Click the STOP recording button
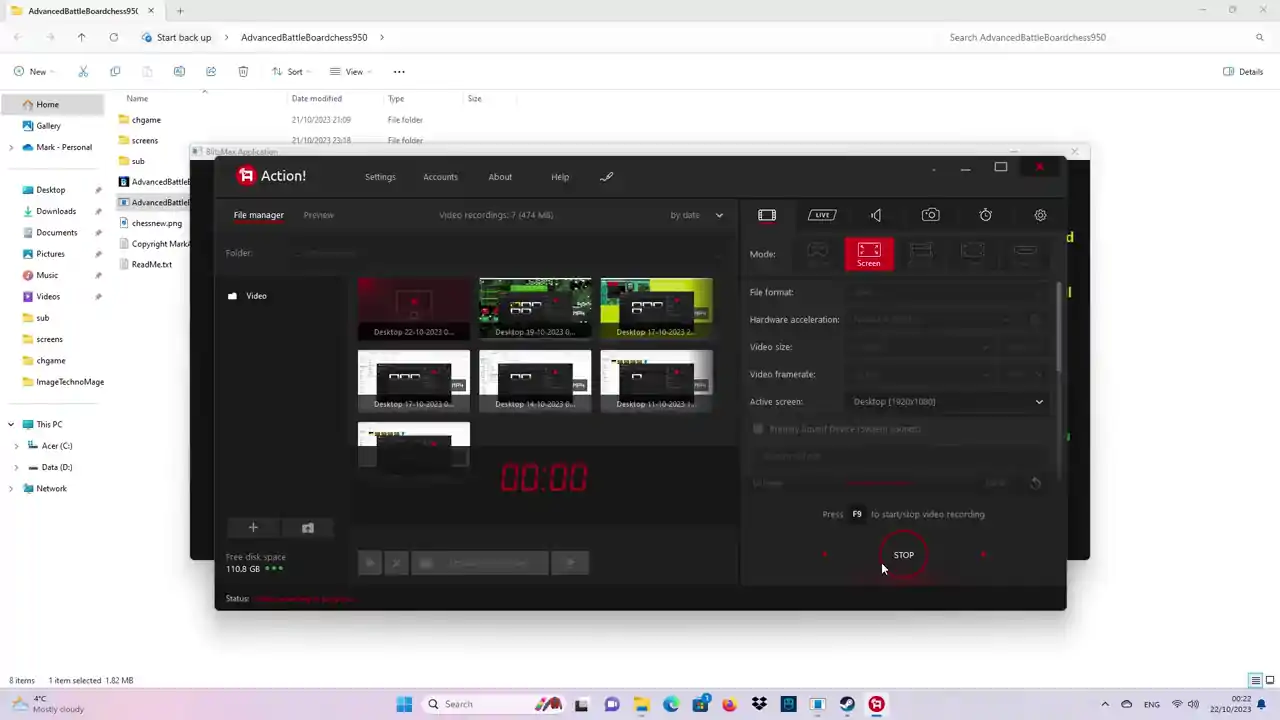Viewport: 1280px width, 720px height. (903, 555)
